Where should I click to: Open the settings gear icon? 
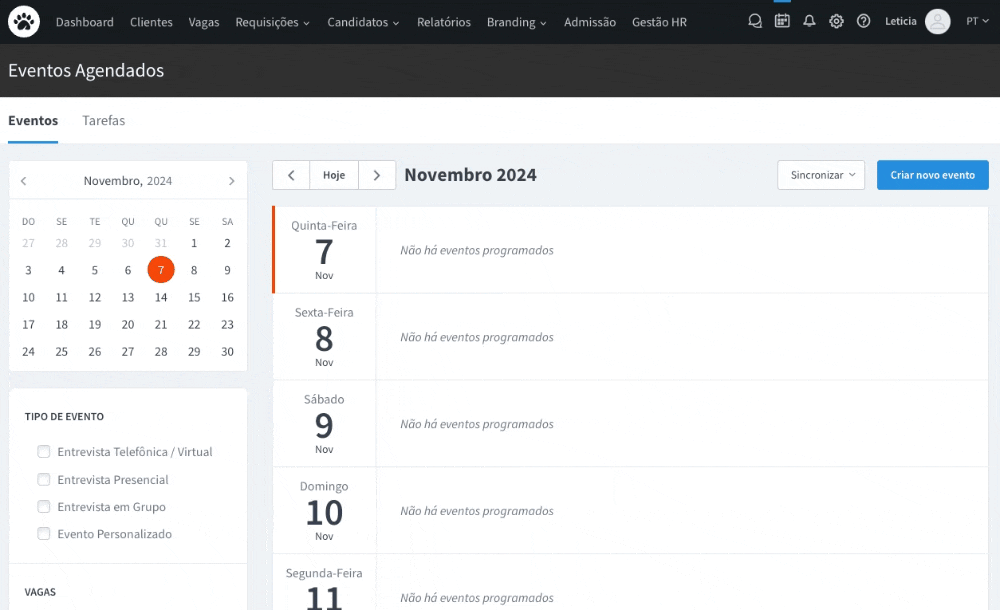click(836, 21)
